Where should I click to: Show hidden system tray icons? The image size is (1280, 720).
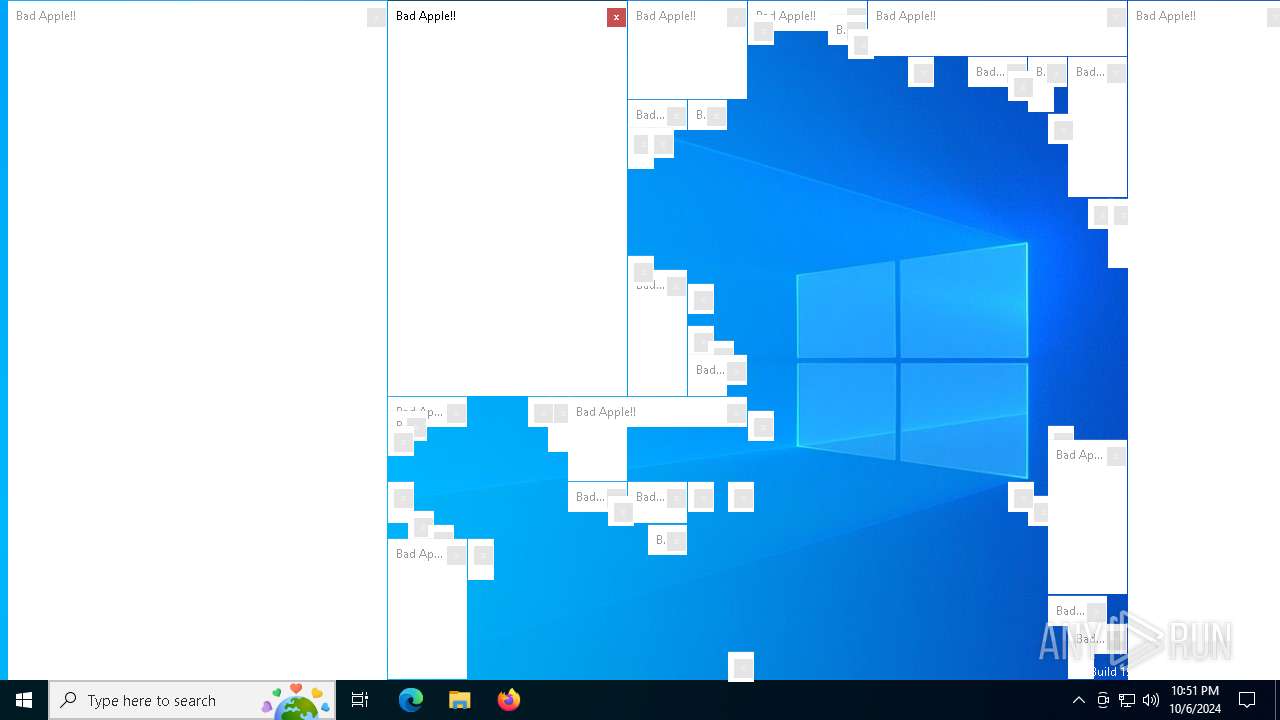click(1078, 700)
